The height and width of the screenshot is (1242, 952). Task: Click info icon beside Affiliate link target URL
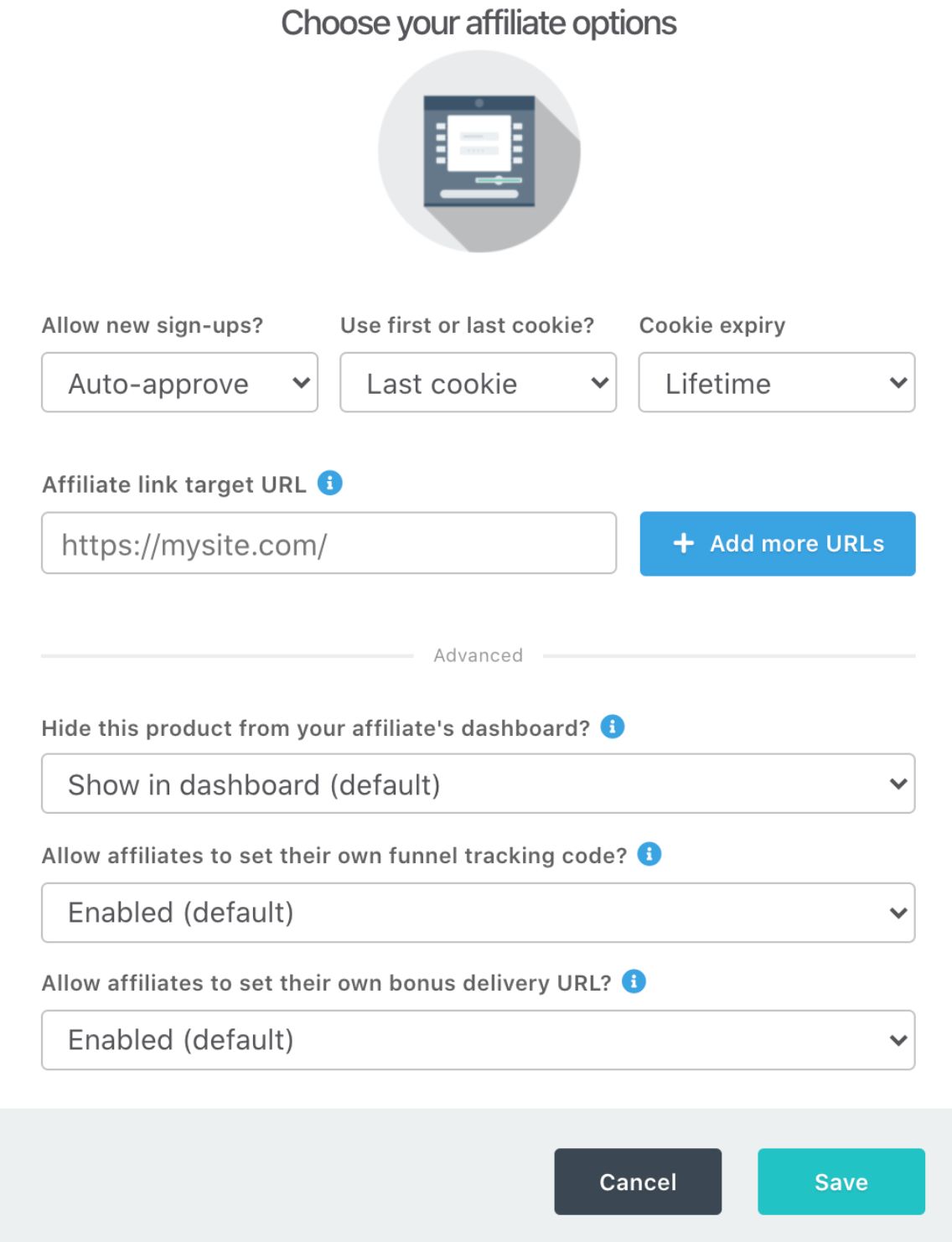point(330,484)
